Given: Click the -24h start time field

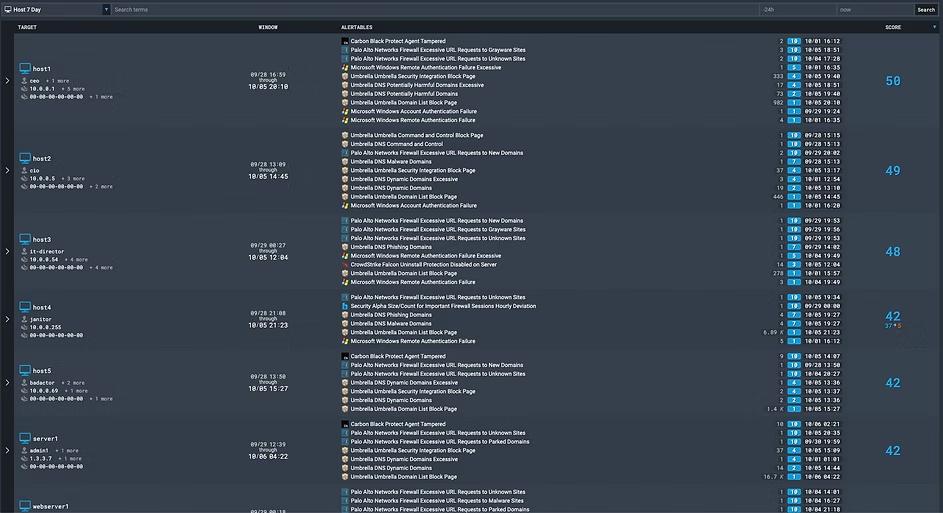Looking at the screenshot, I should pyautogui.click(x=795, y=10).
